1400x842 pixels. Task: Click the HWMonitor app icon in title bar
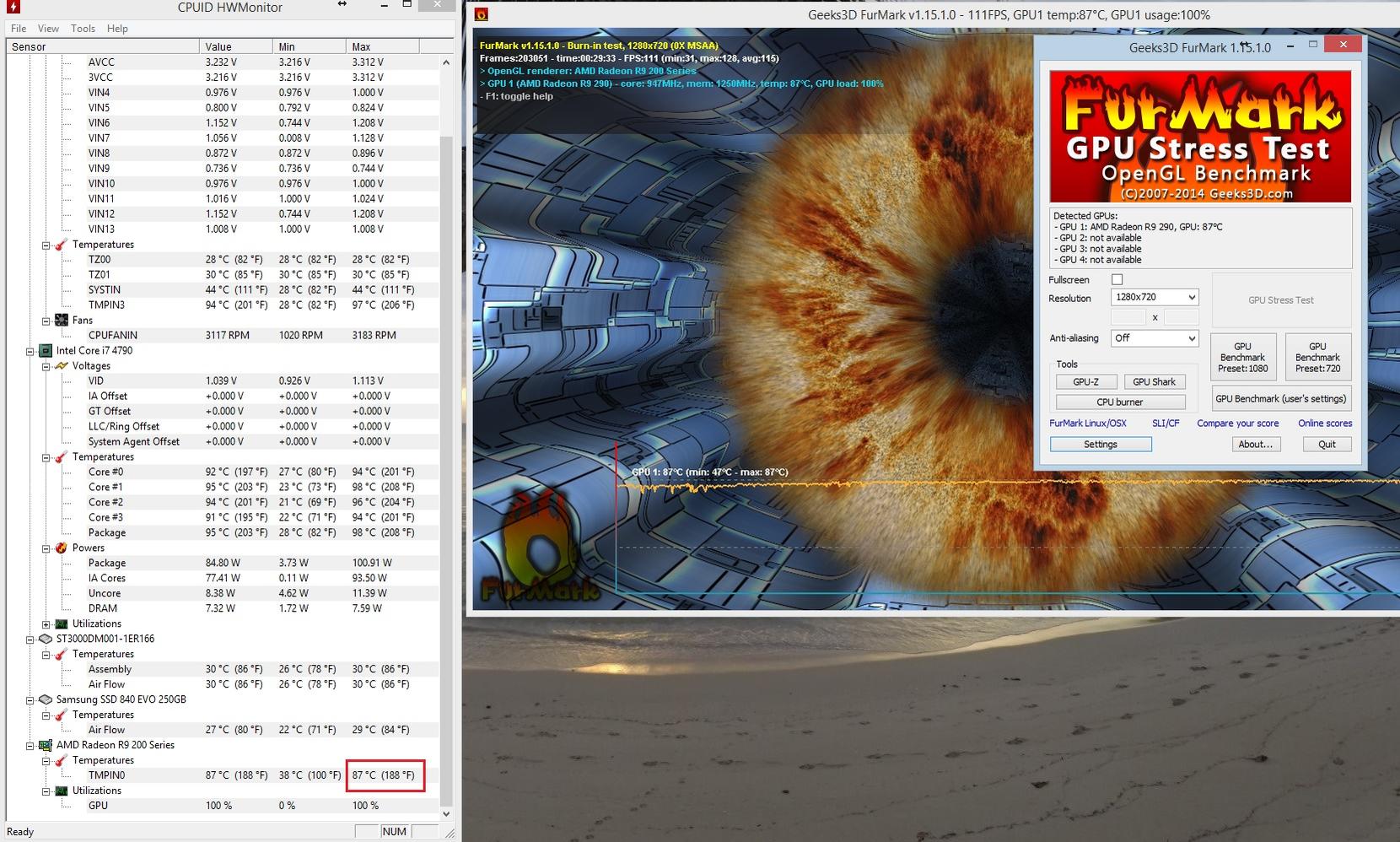13,7
